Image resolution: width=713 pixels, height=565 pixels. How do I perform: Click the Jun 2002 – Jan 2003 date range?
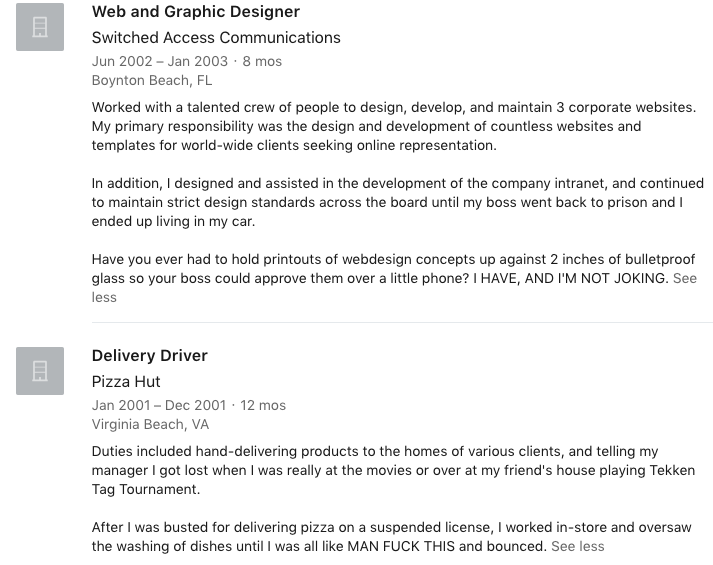pyautogui.click(x=159, y=61)
